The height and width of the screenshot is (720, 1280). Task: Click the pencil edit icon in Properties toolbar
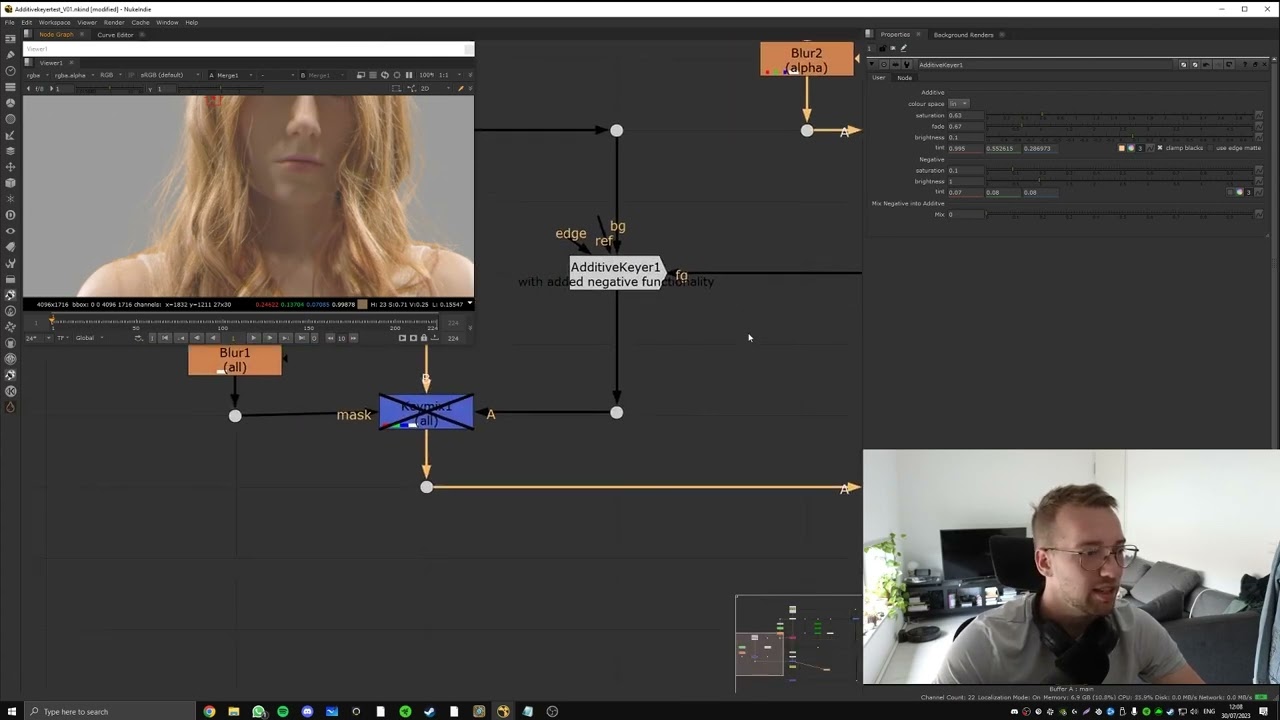point(904,48)
